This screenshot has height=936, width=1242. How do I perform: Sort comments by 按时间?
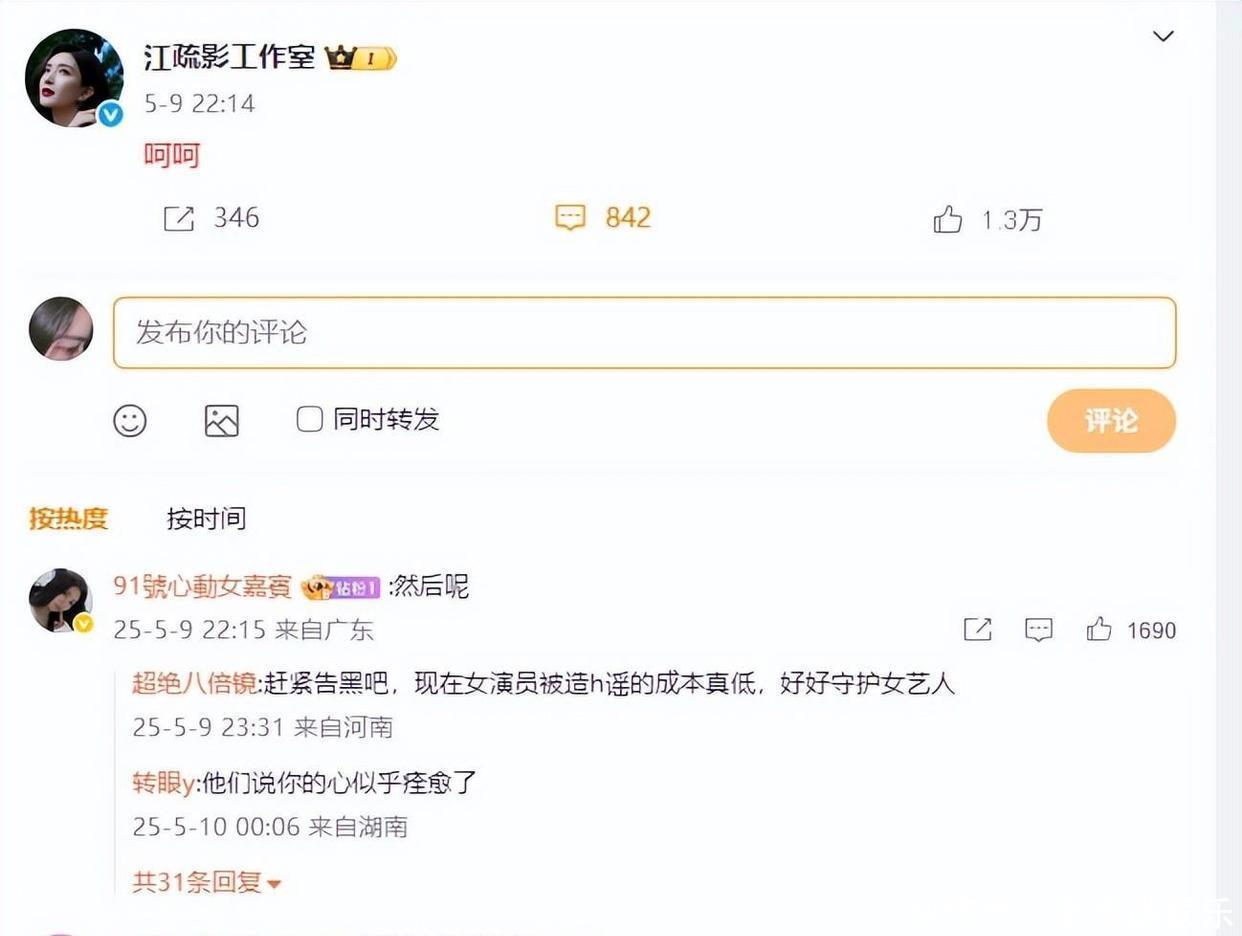click(206, 518)
